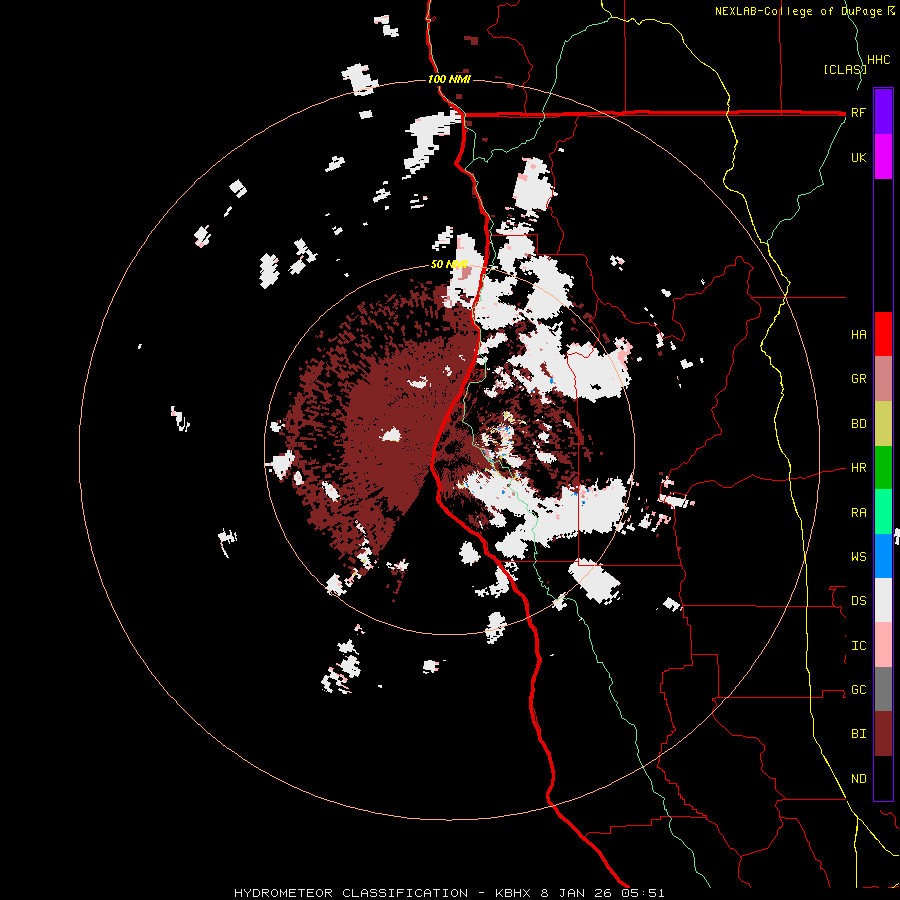Click the gray GC legend color swatch
This screenshot has width=900, height=900.
[883, 689]
